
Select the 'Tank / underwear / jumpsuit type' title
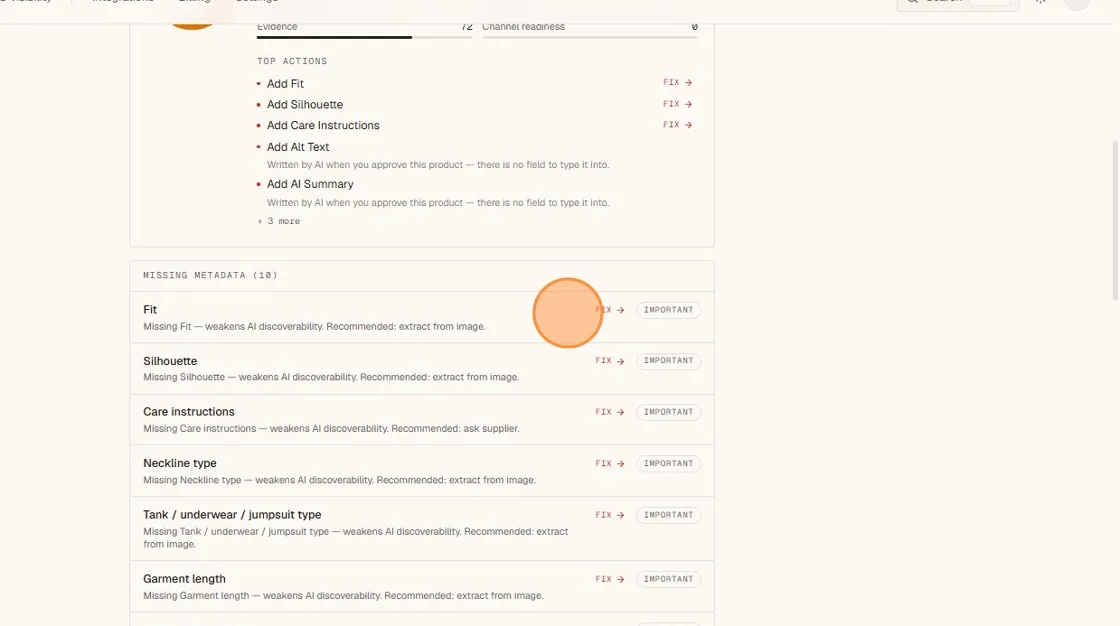[x=232, y=515]
